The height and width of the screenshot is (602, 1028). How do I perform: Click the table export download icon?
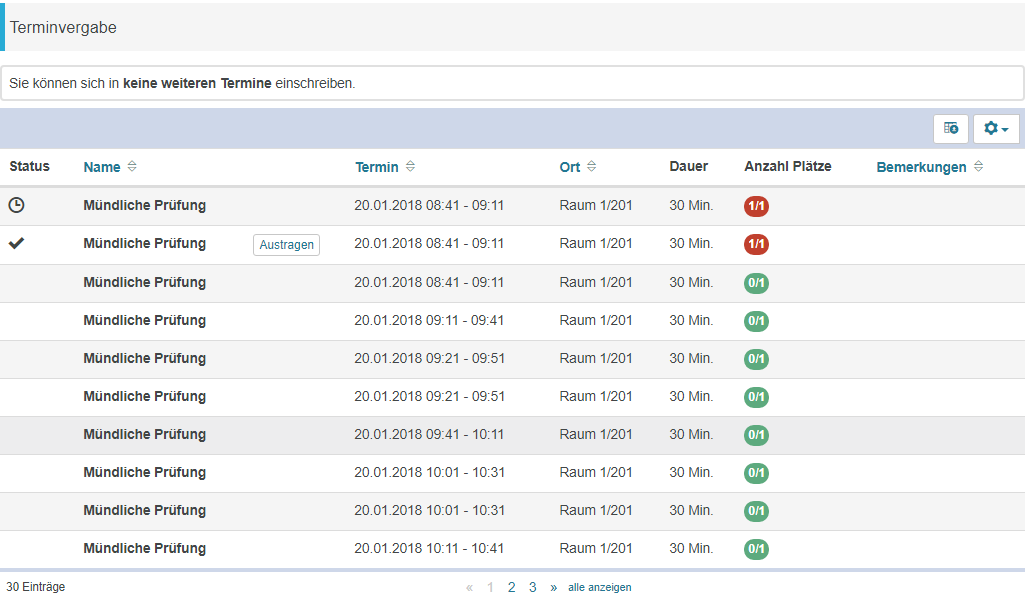[x=950, y=128]
